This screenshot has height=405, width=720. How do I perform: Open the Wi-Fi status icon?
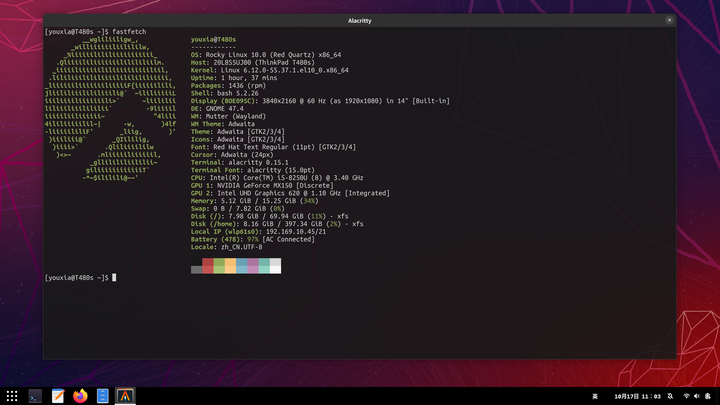pos(686,396)
